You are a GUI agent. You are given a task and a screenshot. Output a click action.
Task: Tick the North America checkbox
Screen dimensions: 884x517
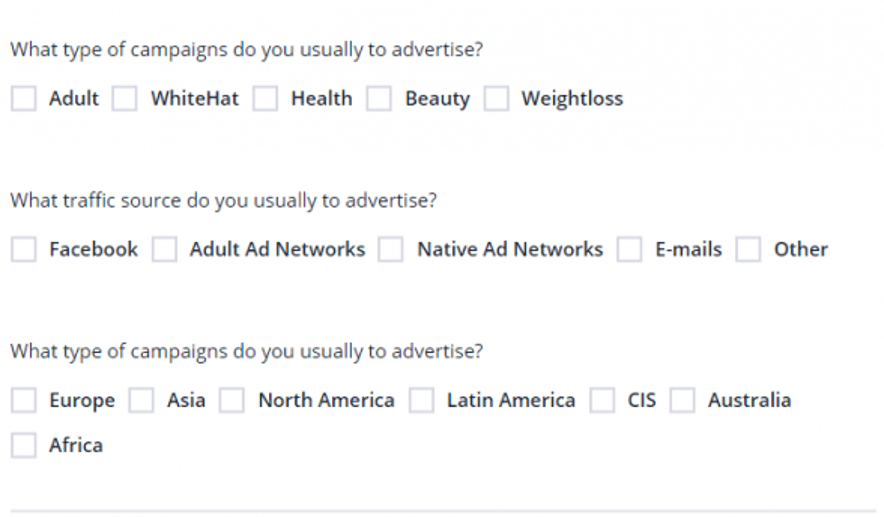(x=232, y=400)
